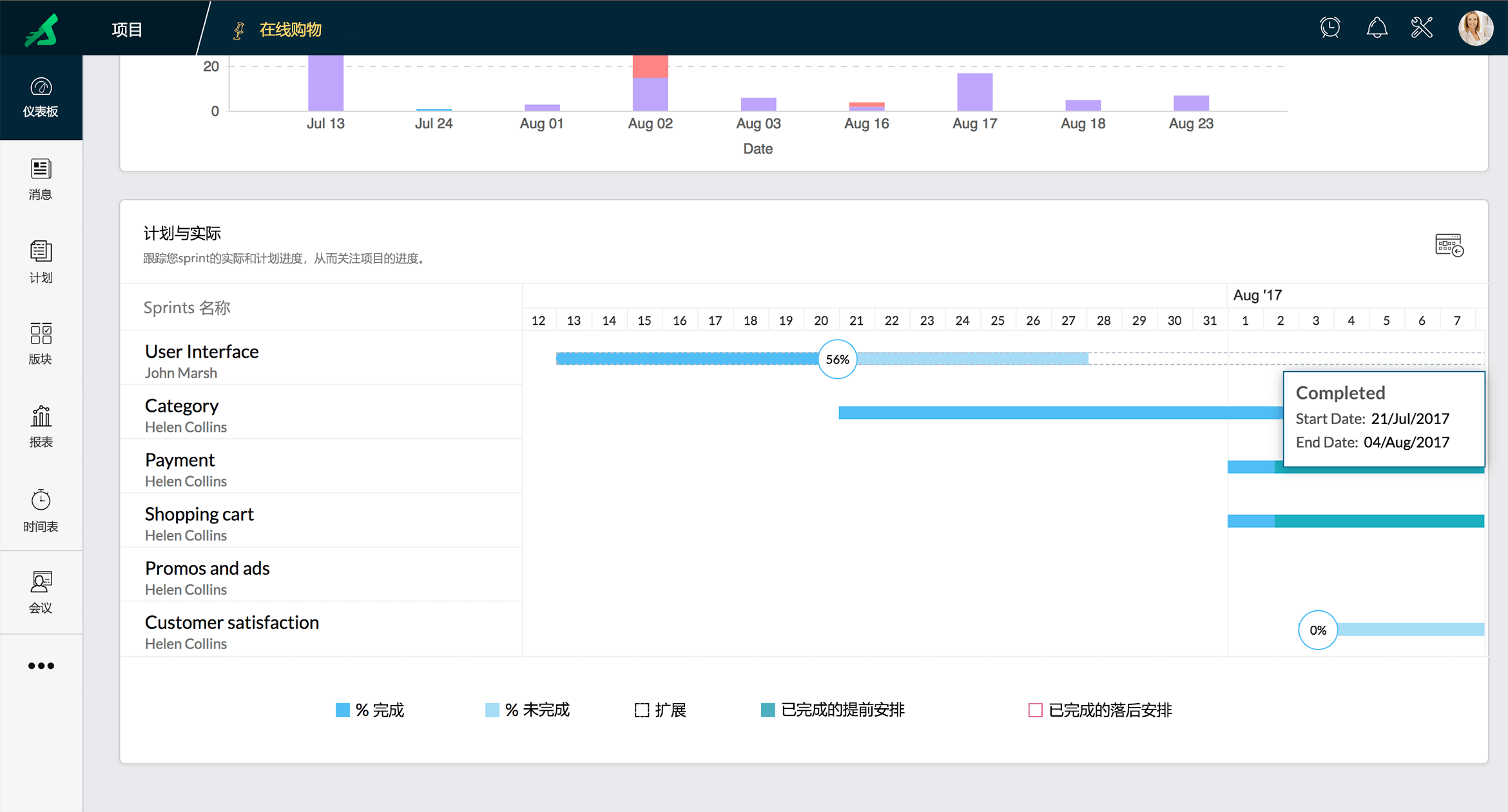This screenshot has width=1508, height=812.
Task: Expand the more options ellipsis in sidebar
Action: point(41,666)
